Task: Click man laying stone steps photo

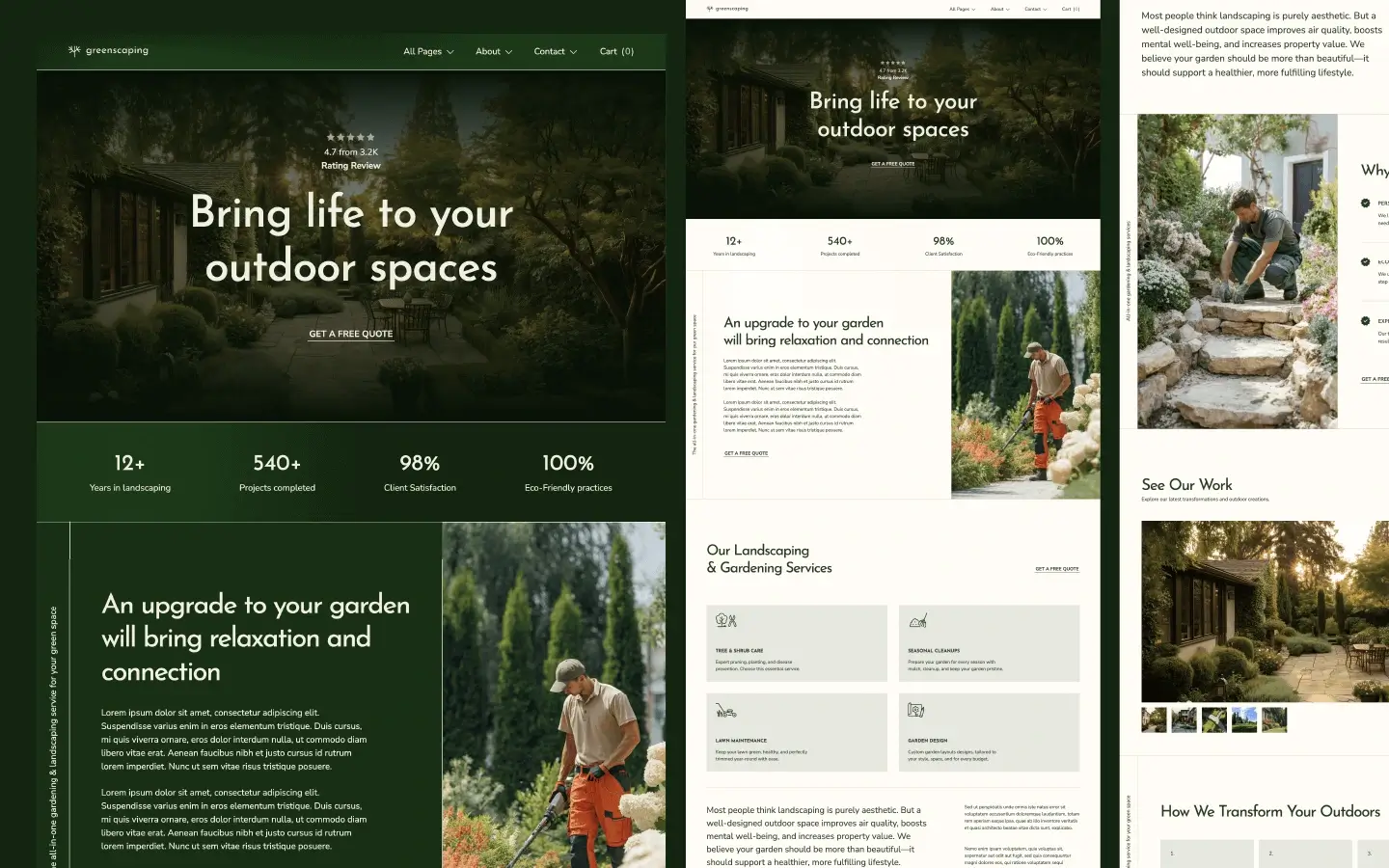Action: click(1238, 271)
